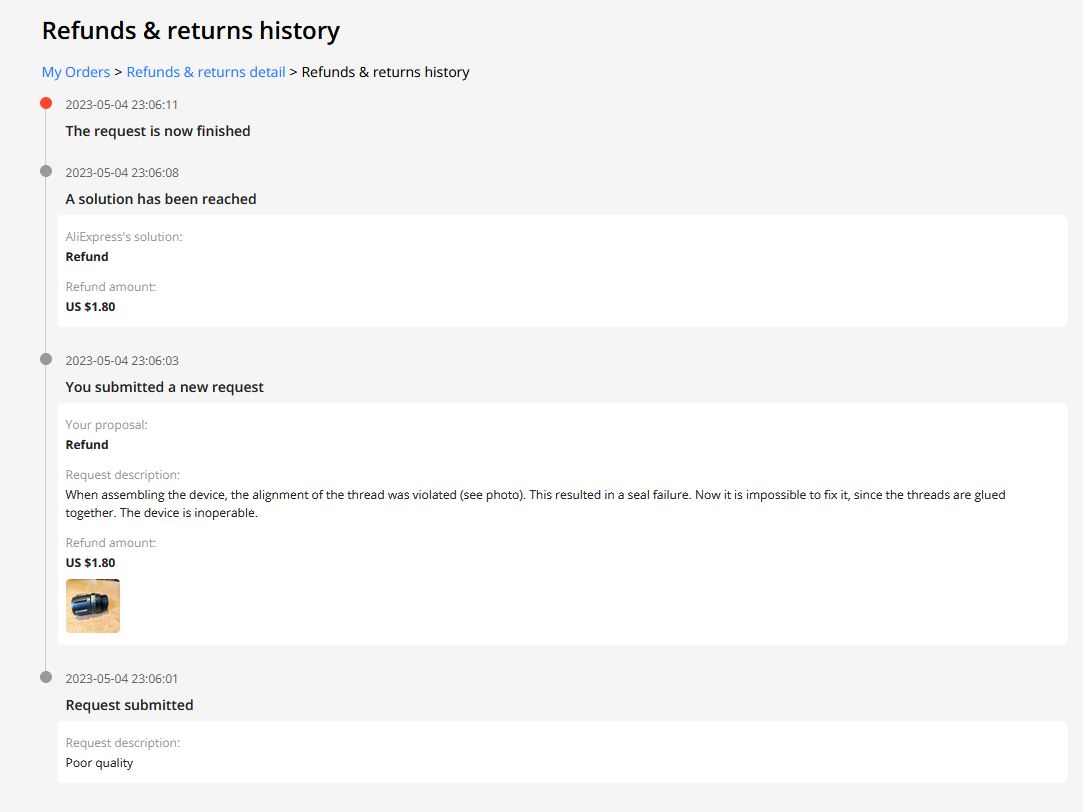Click the timestamp 2023-05-04 23:06:11

point(122,104)
